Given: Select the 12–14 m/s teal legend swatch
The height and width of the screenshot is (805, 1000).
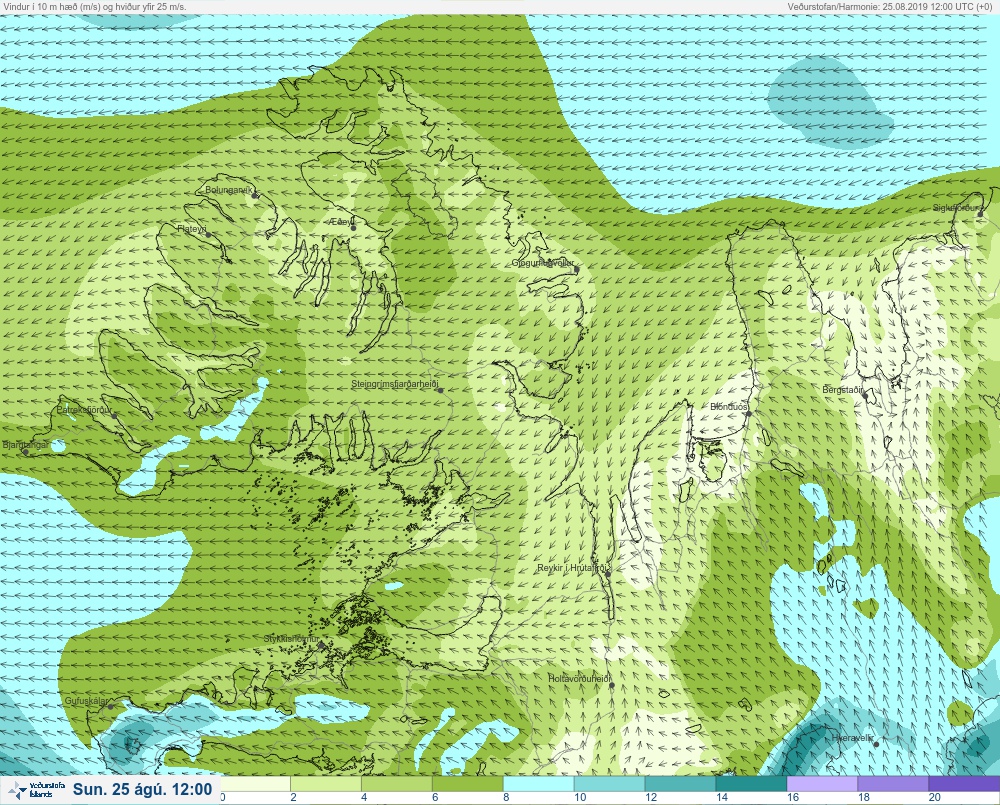Looking at the screenshot, I should coord(680,784).
